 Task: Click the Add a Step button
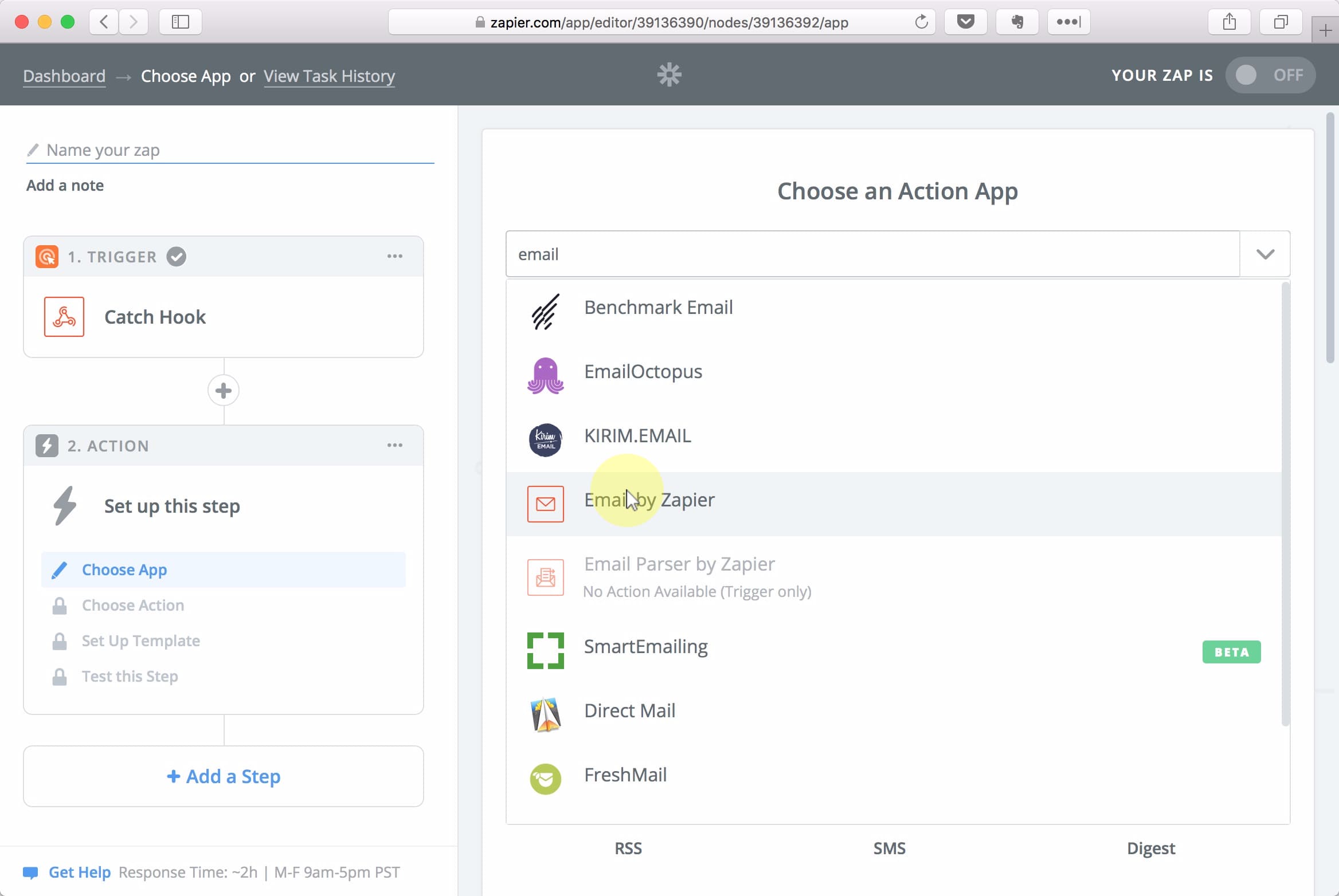pyautogui.click(x=223, y=775)
